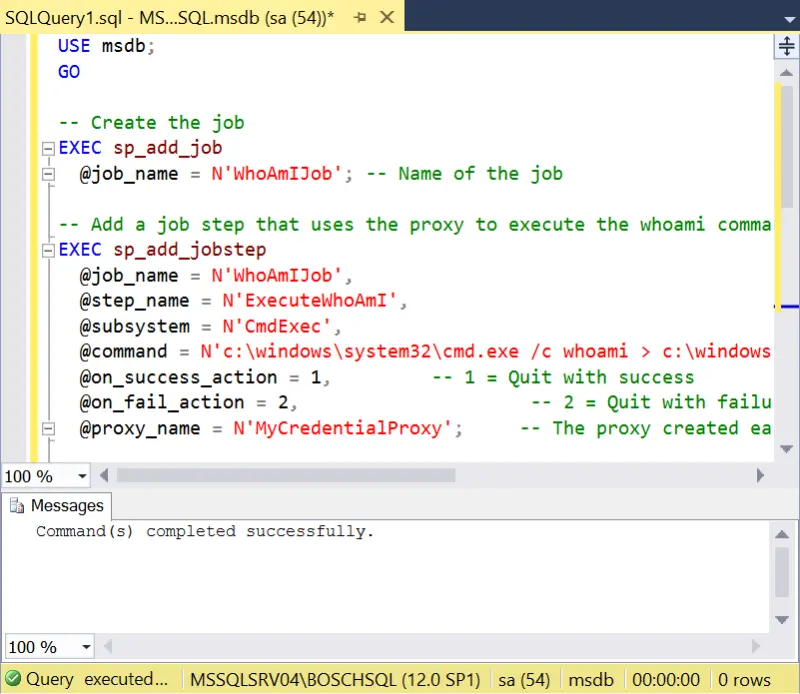Click the '-- Create the job' comment
This screenshot has width=800, height=694.
pos(152,123)
